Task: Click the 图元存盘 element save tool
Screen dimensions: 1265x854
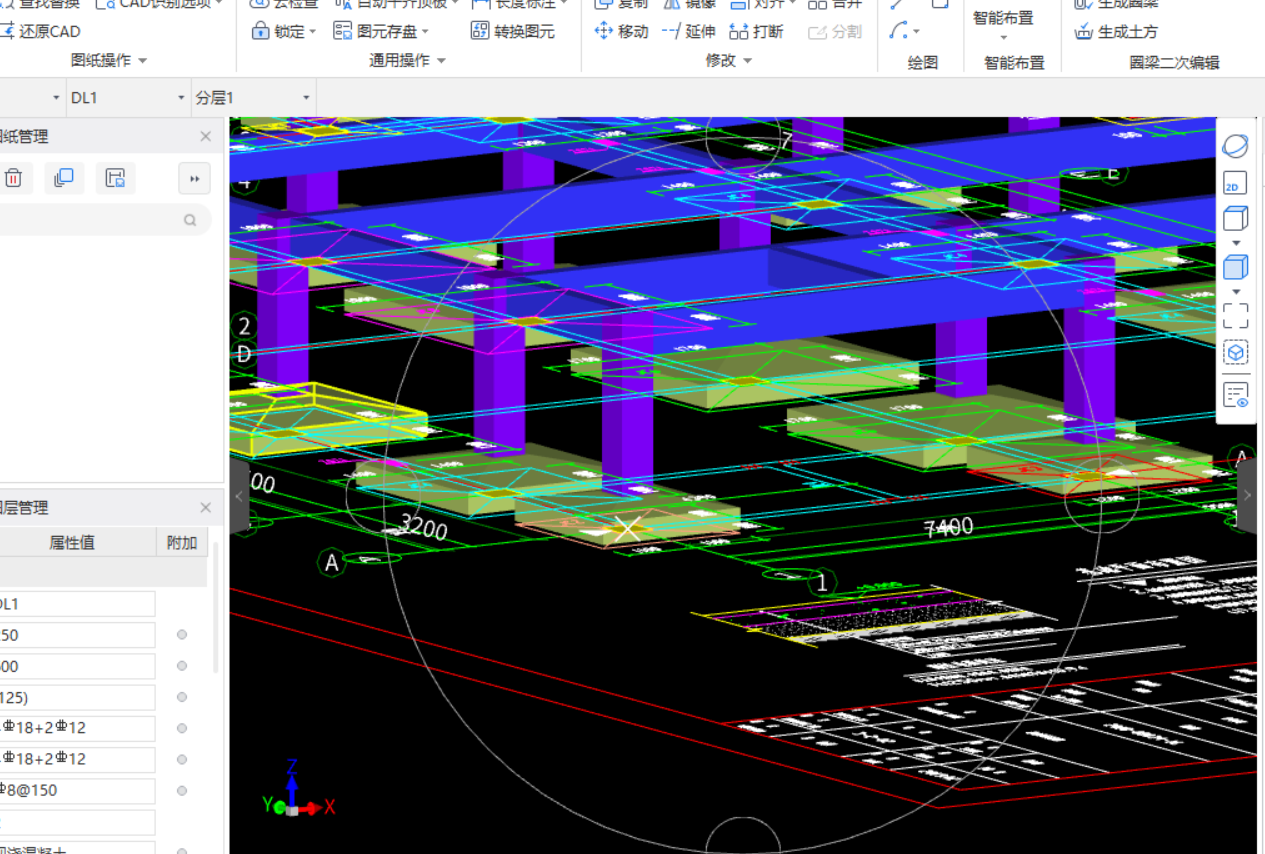Action: tap(376, 31)
